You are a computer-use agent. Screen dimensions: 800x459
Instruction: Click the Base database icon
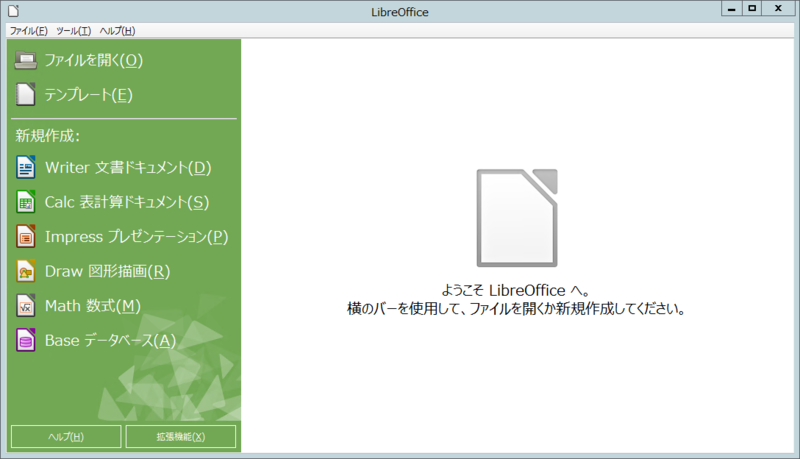point(26,341)
